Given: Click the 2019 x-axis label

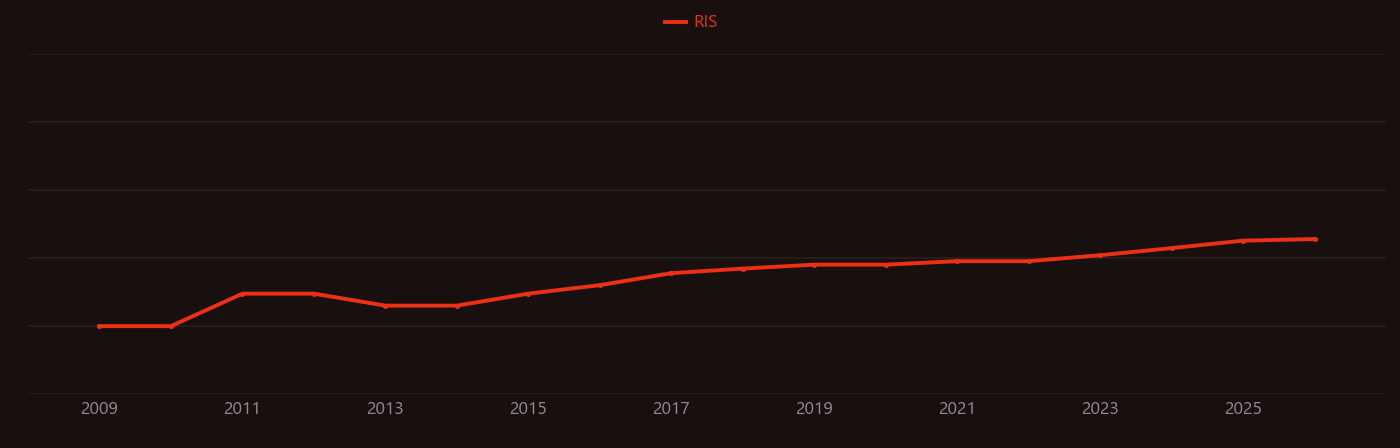Looking at the screenshot, I should coord(814,409).
